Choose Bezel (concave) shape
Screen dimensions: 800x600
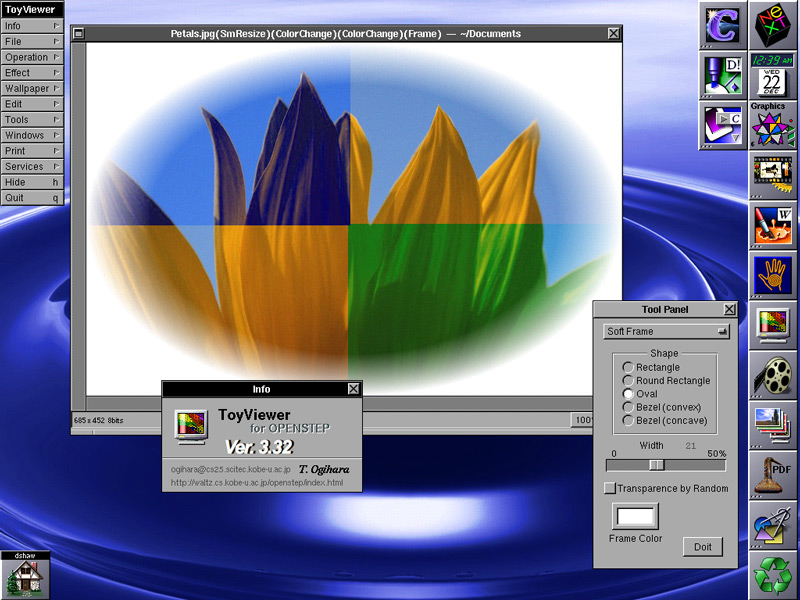[665, 420]
